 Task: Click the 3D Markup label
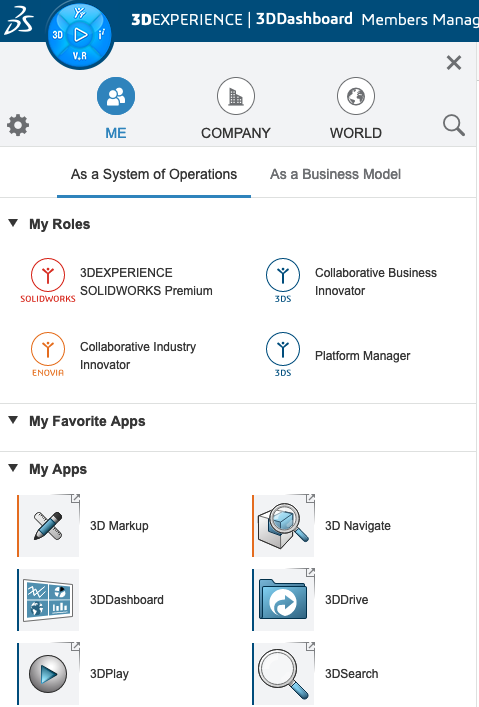point(119,526)
